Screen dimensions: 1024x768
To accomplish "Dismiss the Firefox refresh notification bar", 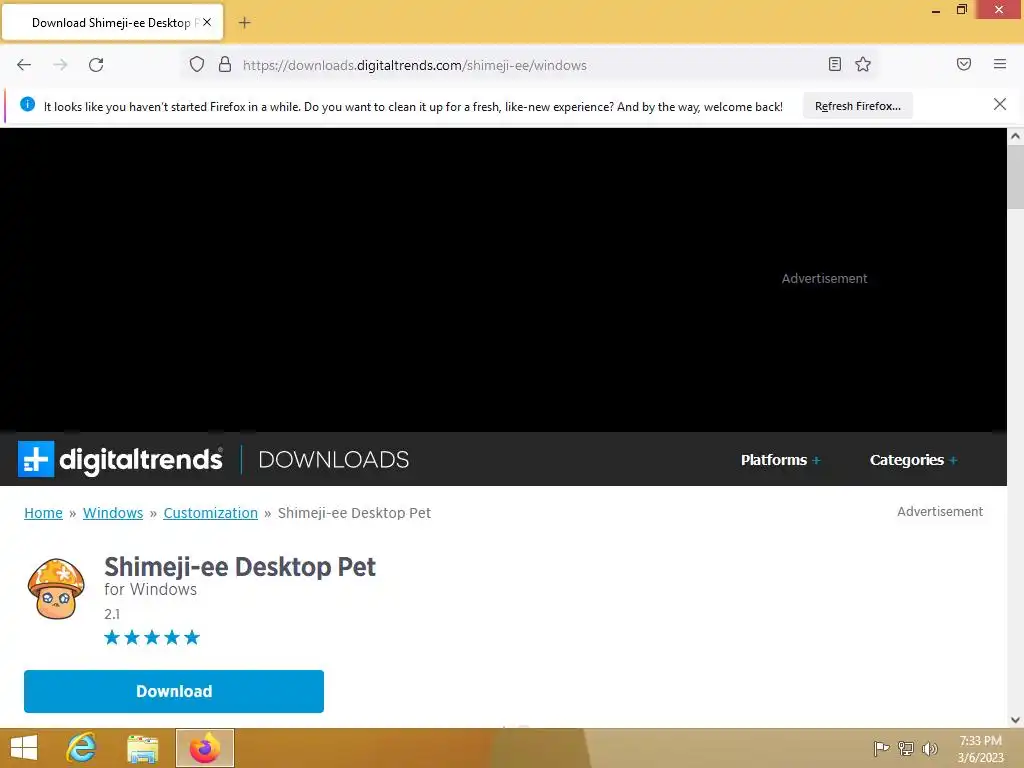I will [x=1000, y=104].
